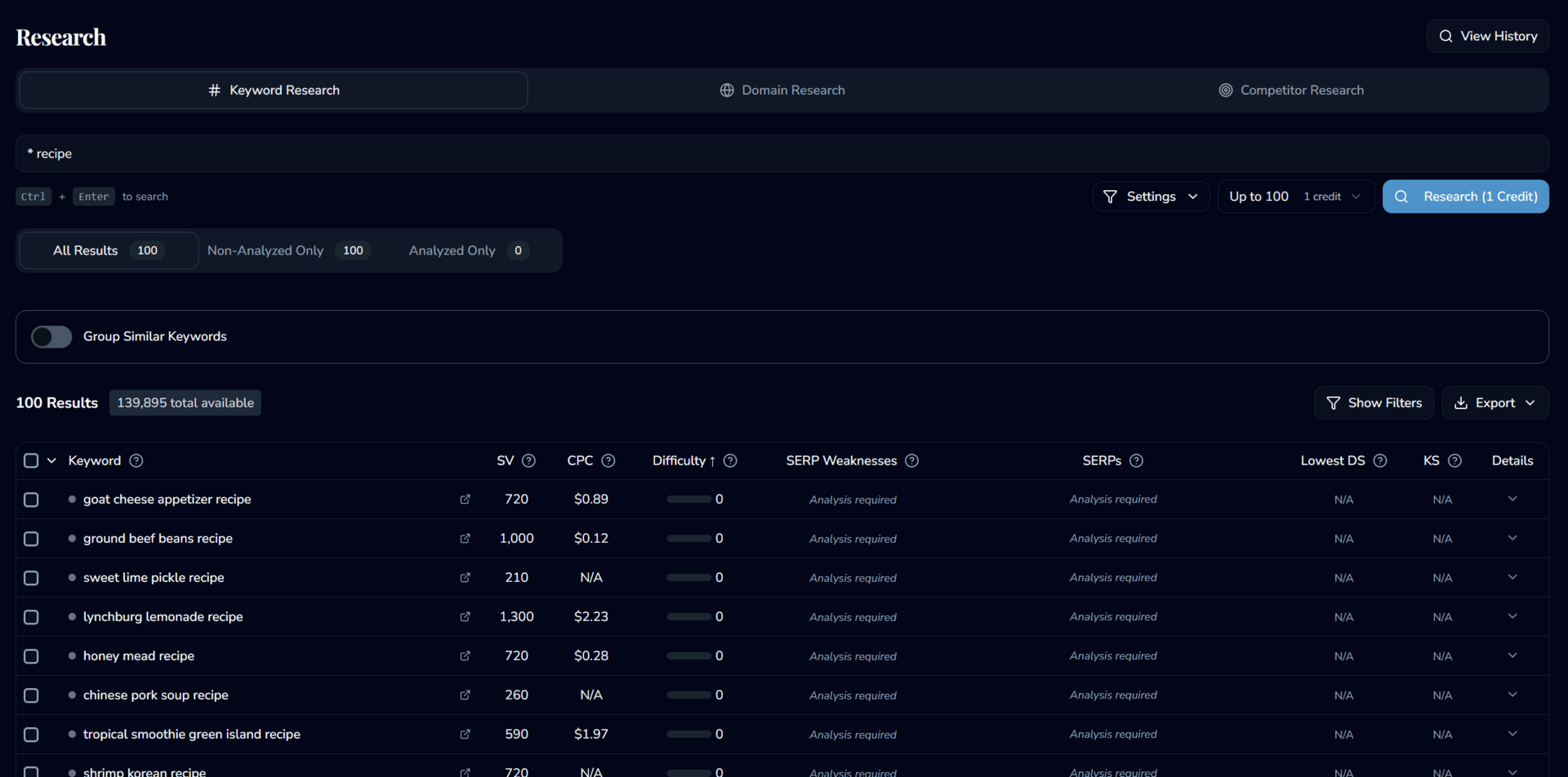Open external link for honey mead recipe
1568x777 pixels.
click(465, 656)
